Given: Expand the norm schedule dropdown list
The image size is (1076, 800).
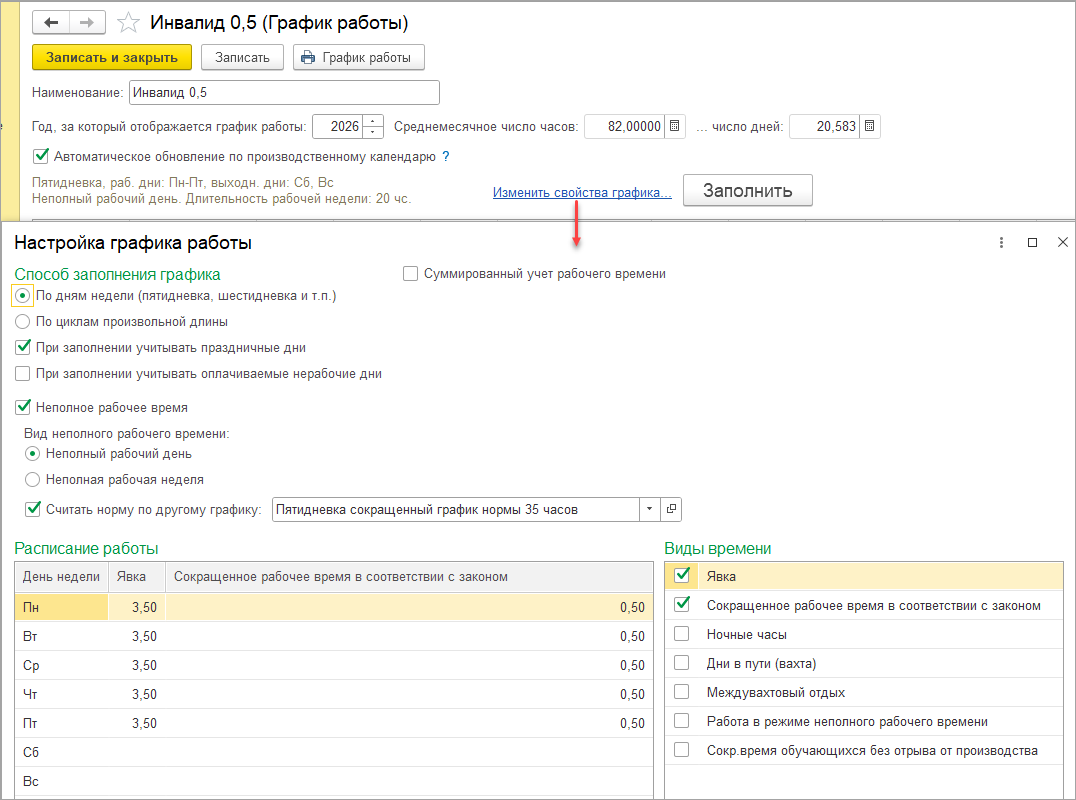Looking at the screenshot, I should tap(650, 509).
